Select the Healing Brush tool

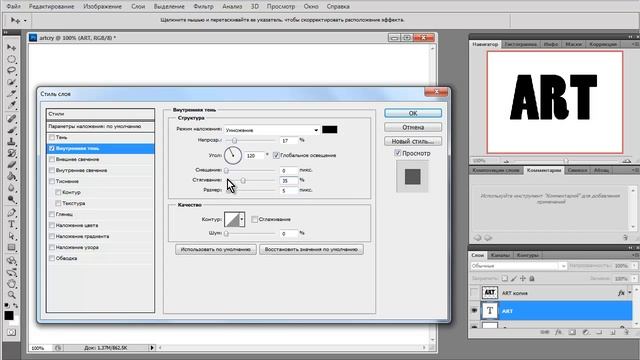[x=11, y=119]
